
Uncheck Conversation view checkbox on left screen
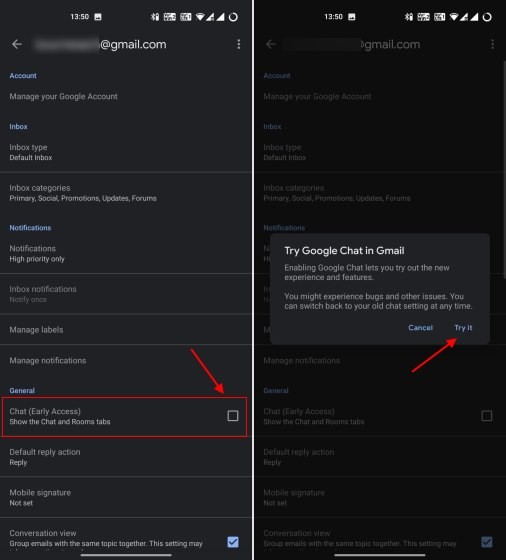[233, 542]
